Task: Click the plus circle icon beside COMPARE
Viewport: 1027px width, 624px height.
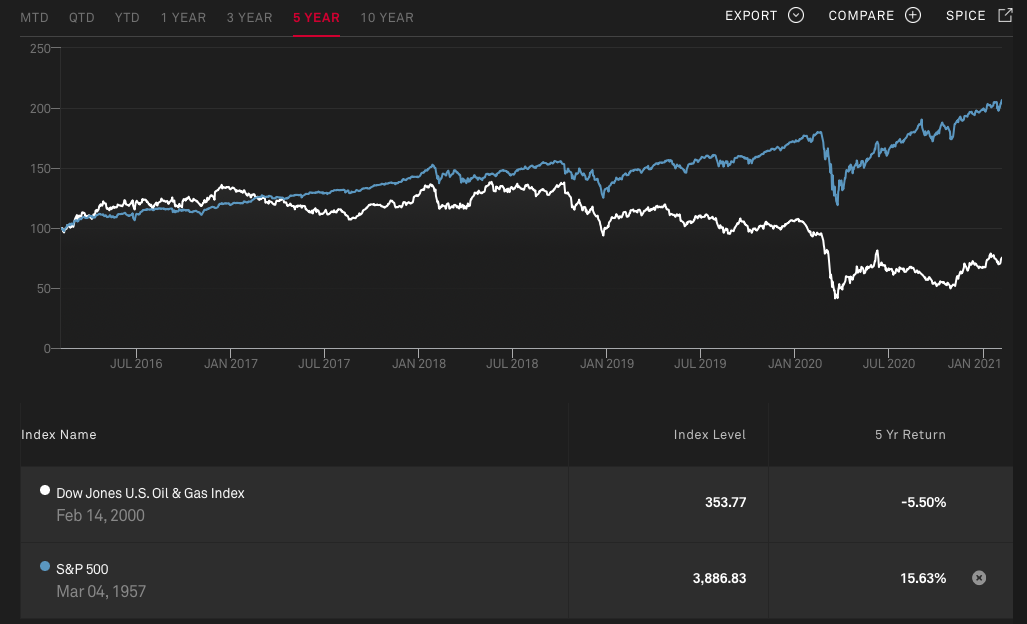Action: (x=913, y=15)
